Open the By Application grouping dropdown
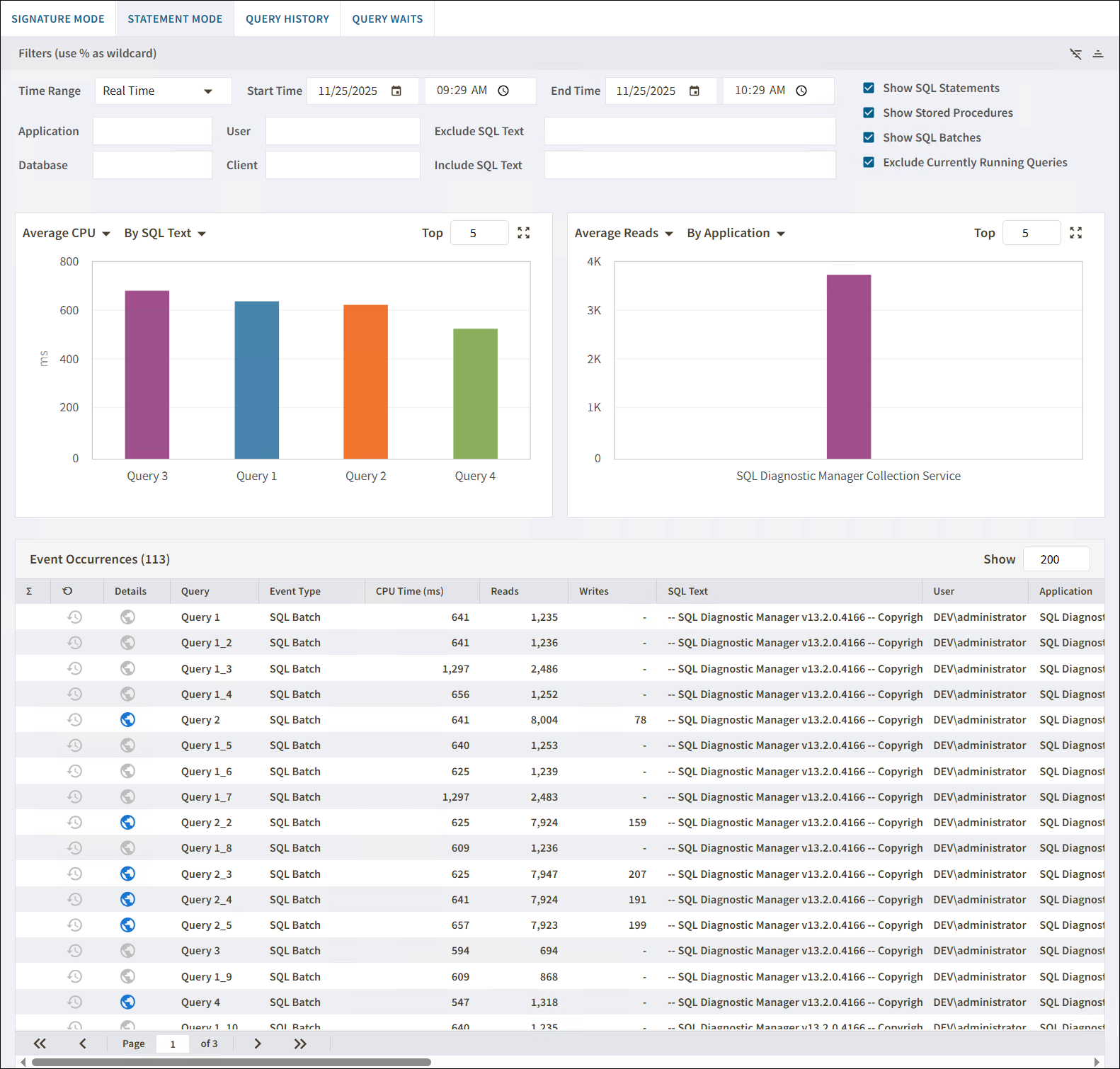The height and width of the screenshot is (1069, 1120). click(x=736, y=233)
